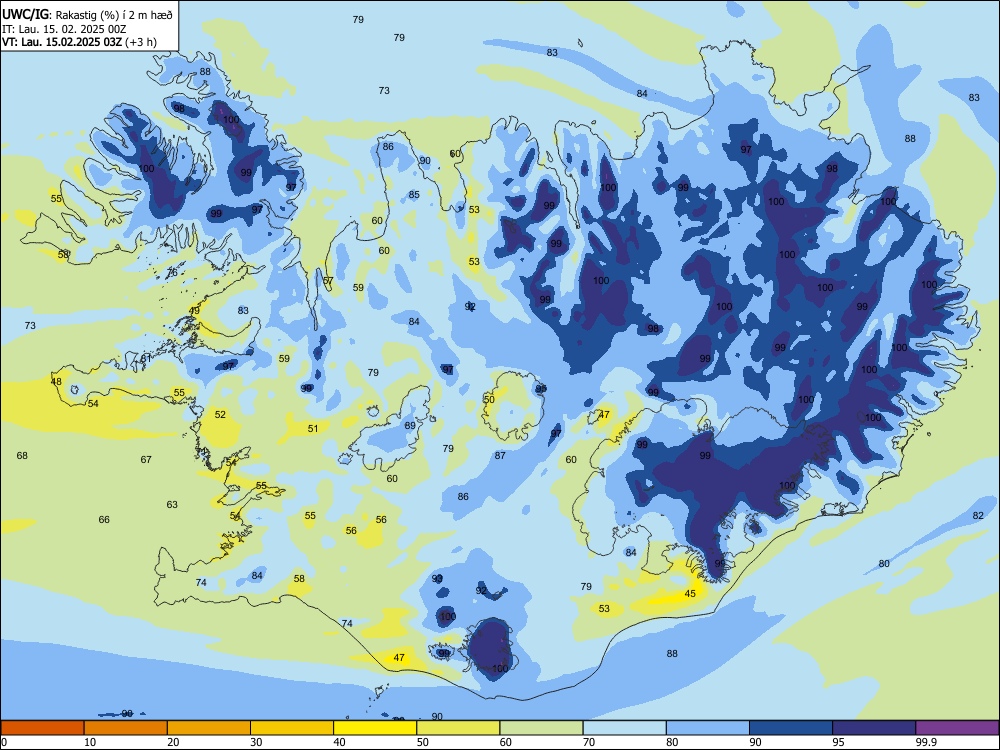This screenshot has height=750, width=1000.
Task: Click the humidity value '67' over the sea
Action: pos(146,459)
